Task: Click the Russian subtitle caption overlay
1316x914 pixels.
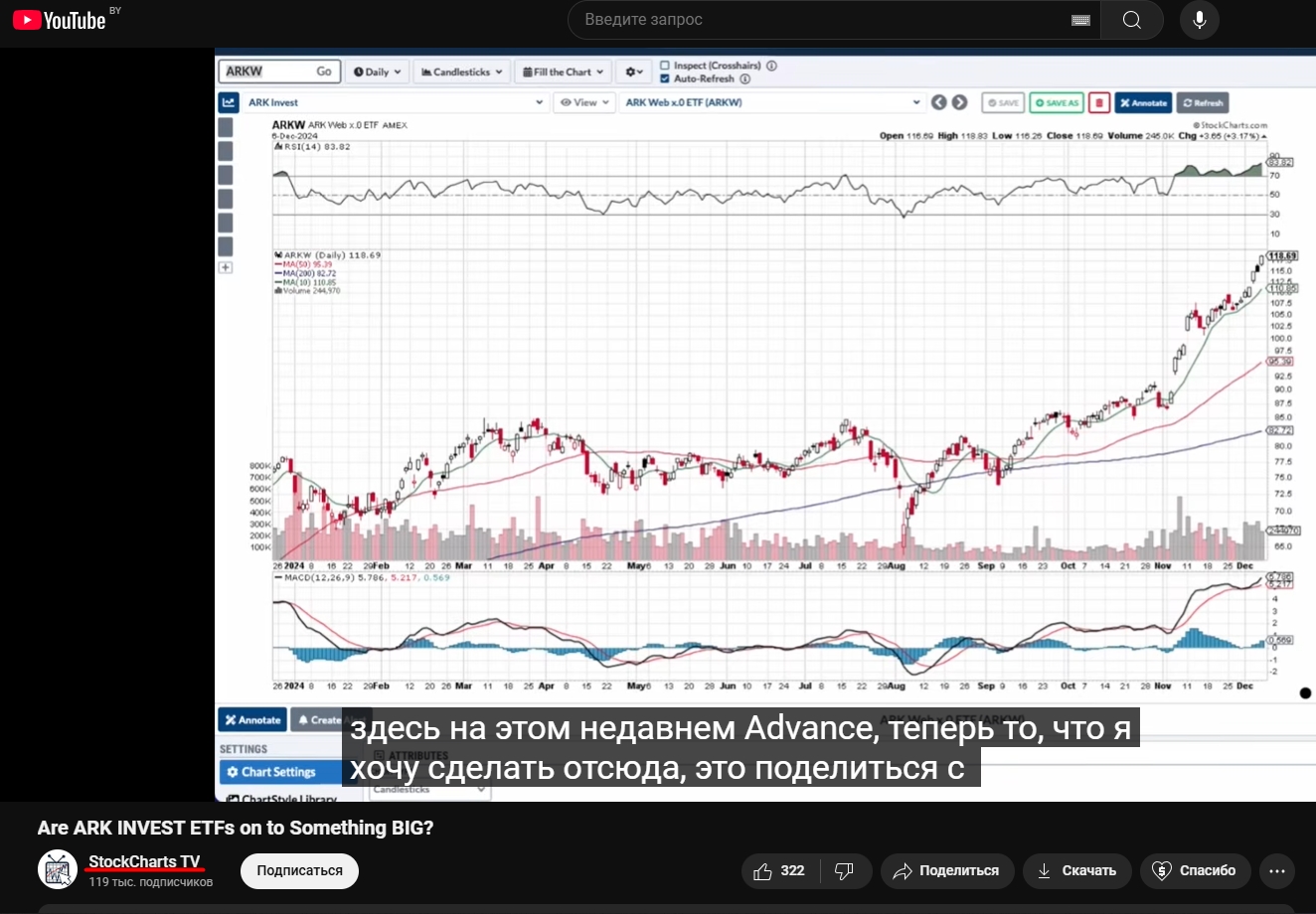Action: coord(740,747)
